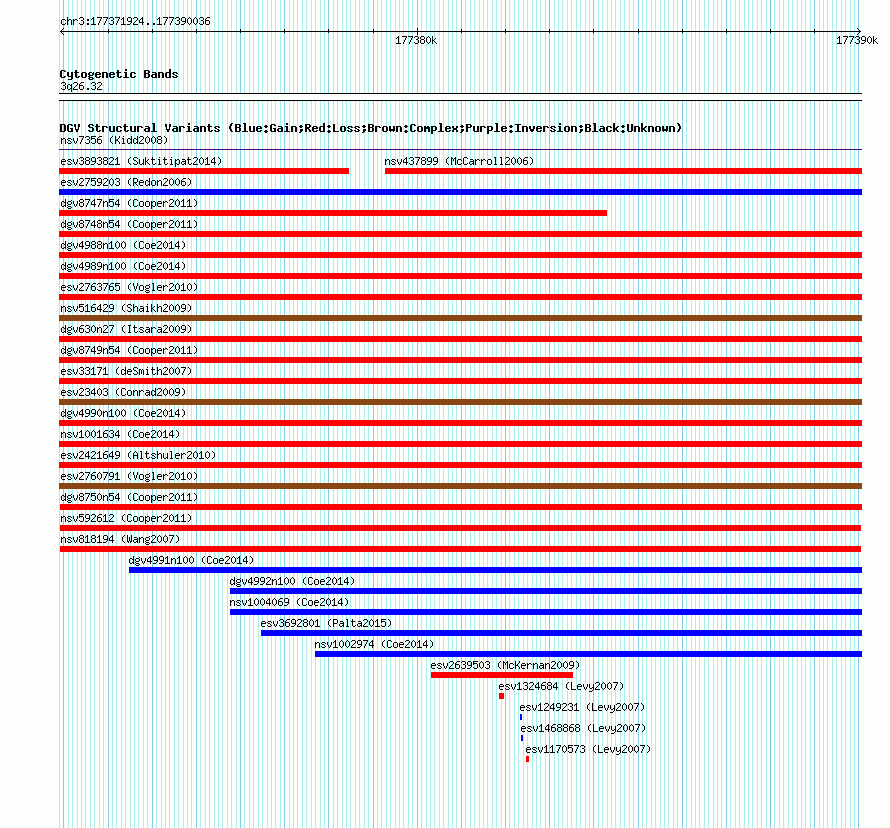Click the esv3692801 (Palta2015) label
Image resolution: width=890 pixels, height=828 pixels.
(326, 623)
